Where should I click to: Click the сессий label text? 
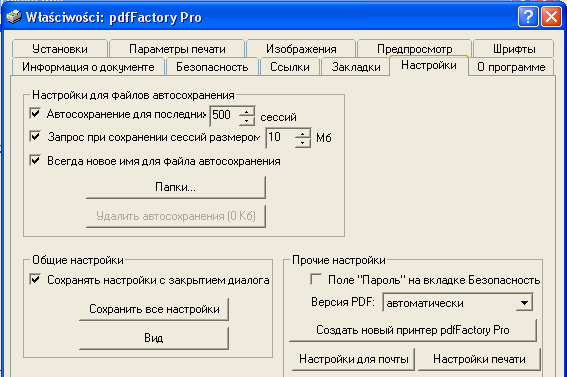[x=278, y=117]
